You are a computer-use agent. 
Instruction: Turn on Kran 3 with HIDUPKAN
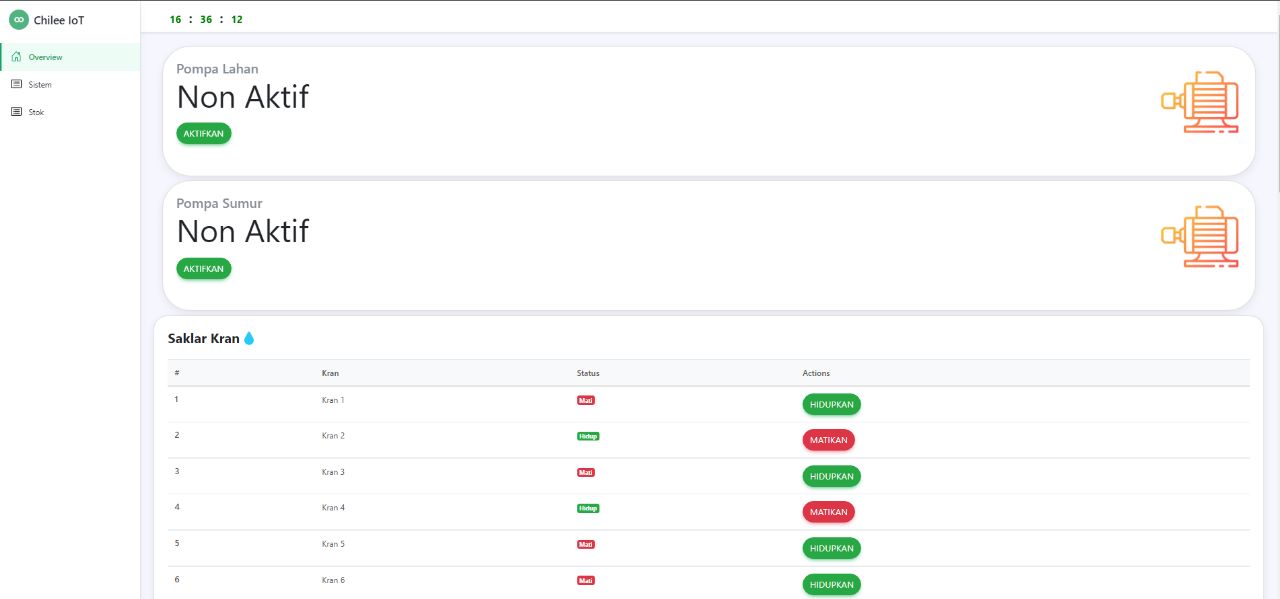pos(831,476)
